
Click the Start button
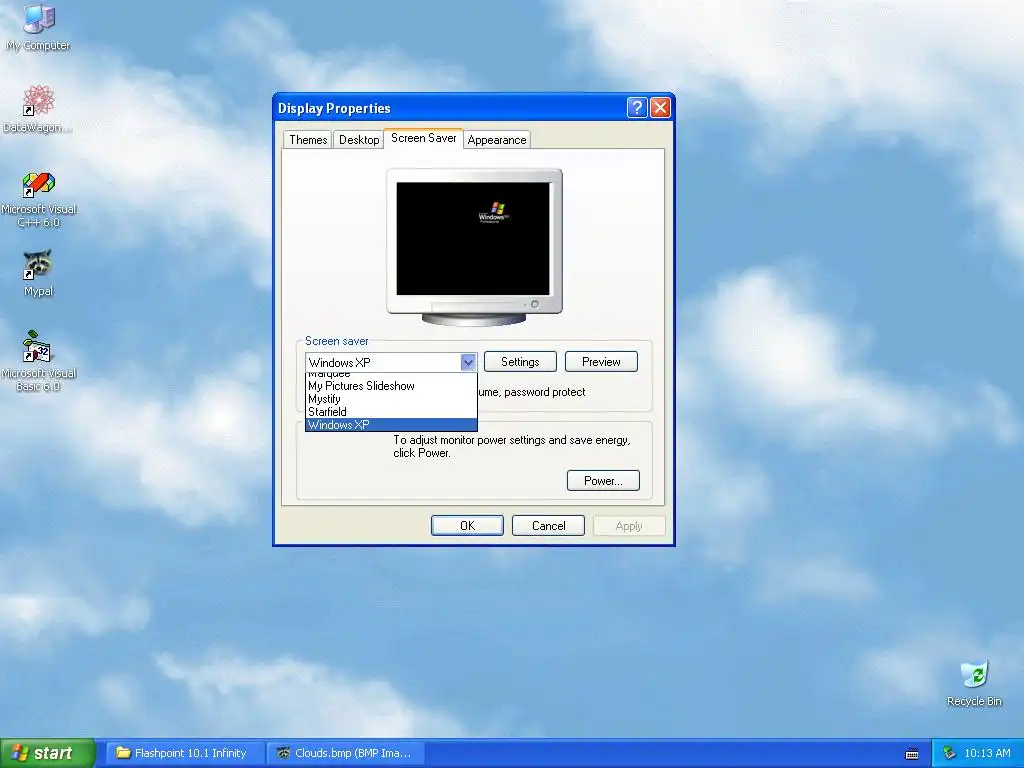tap(48, 753)
